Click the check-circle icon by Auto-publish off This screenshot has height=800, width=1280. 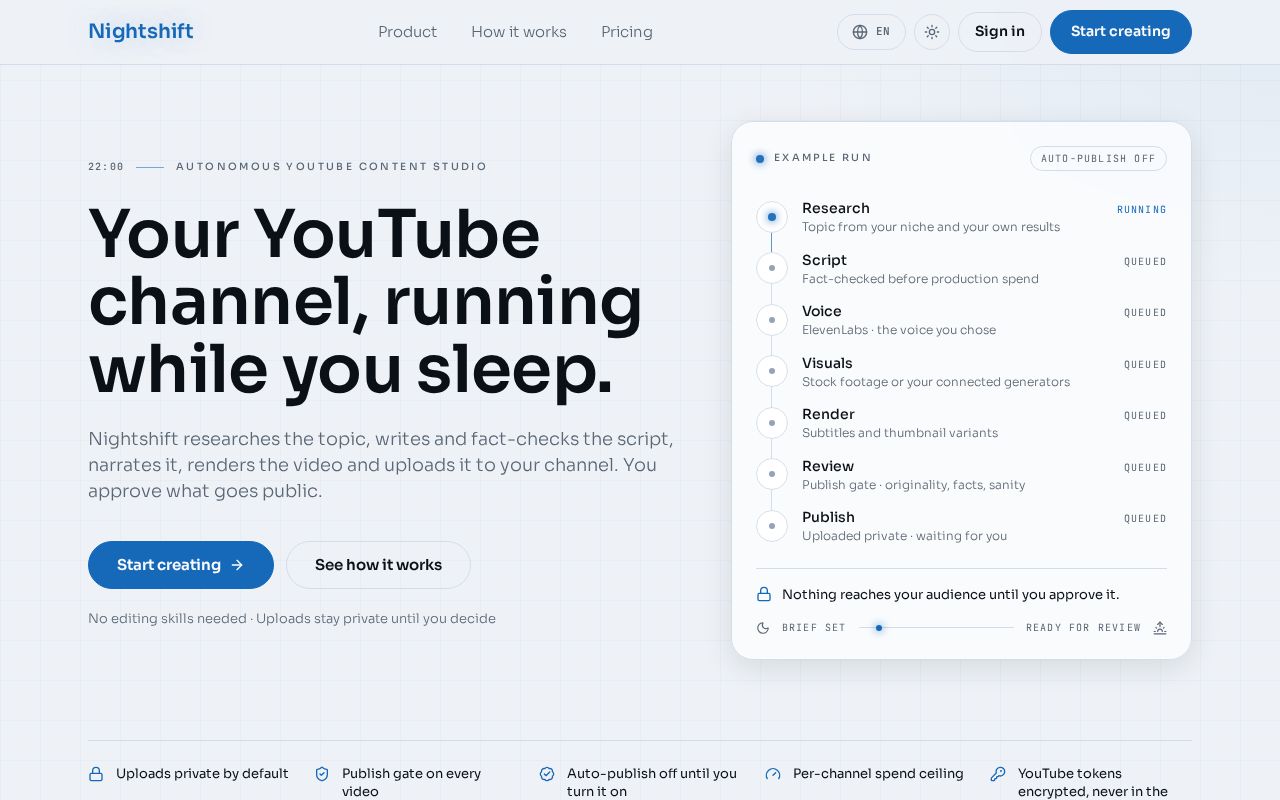[x=547, y=774]
